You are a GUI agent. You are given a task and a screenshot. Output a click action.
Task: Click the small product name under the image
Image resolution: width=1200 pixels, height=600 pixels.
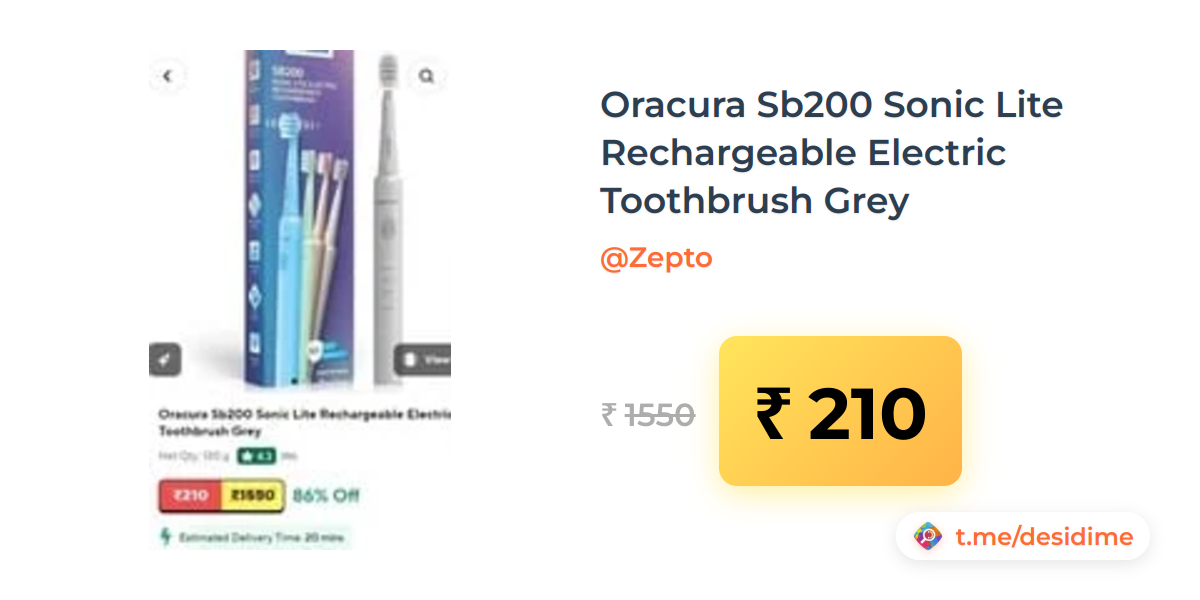[304, 422]
